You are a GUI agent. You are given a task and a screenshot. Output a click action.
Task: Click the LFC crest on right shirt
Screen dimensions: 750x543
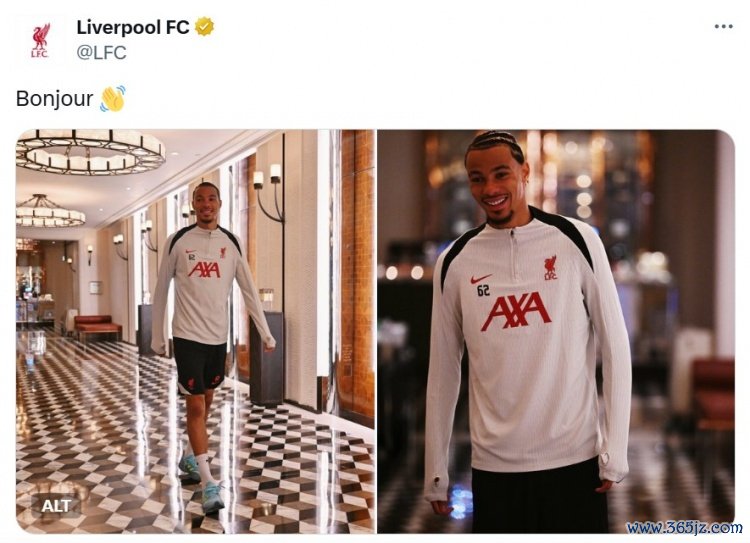tap(550, 268)
